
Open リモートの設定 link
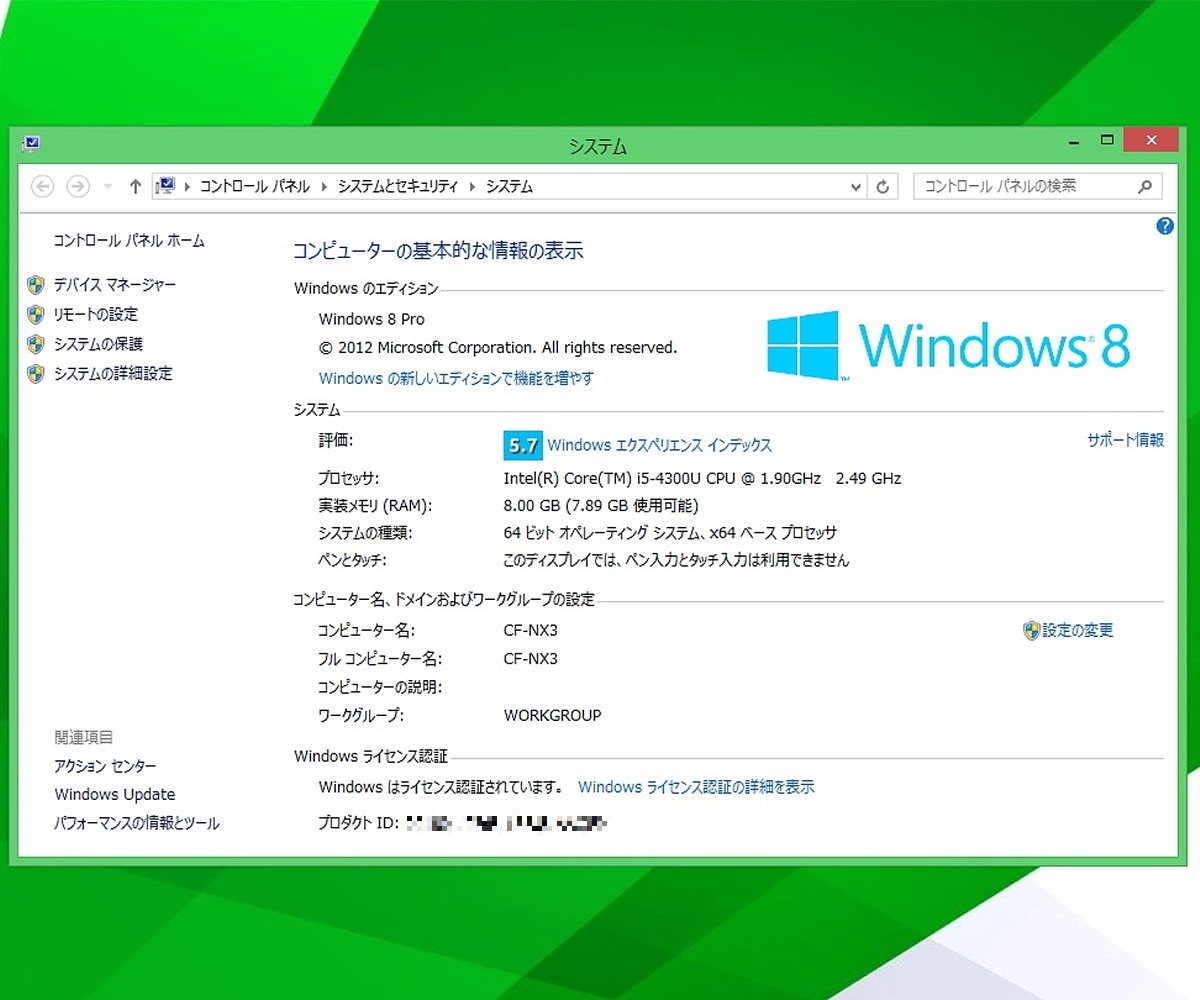(x=96, y=314)
